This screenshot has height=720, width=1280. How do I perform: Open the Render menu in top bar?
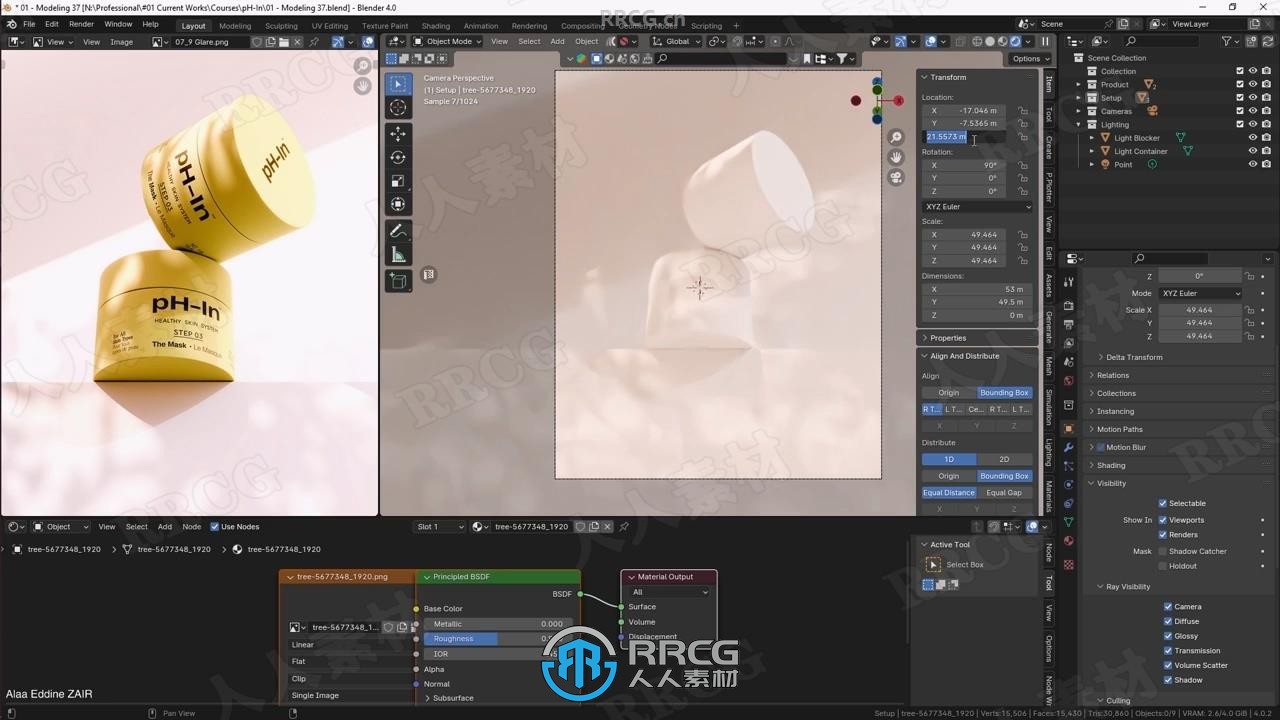82,24
